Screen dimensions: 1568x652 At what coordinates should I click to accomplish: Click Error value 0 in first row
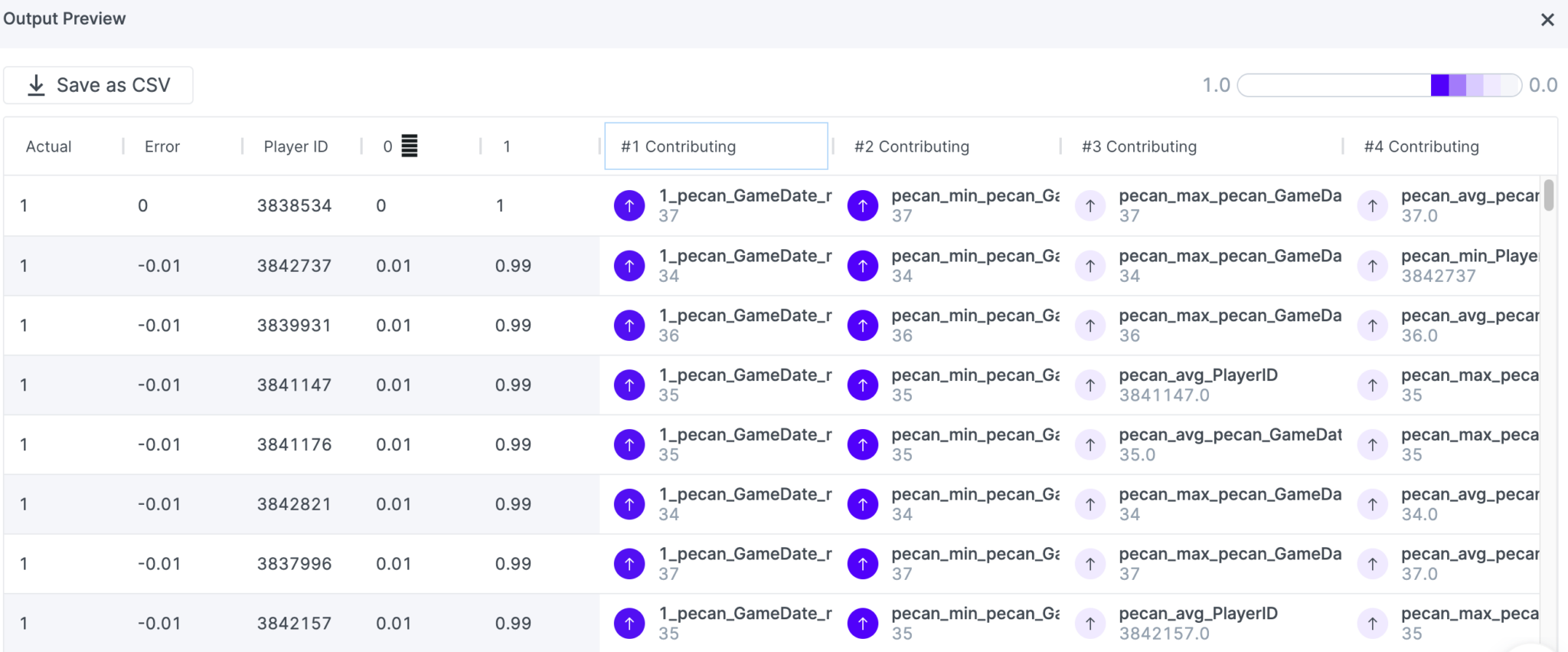(142, 205)
